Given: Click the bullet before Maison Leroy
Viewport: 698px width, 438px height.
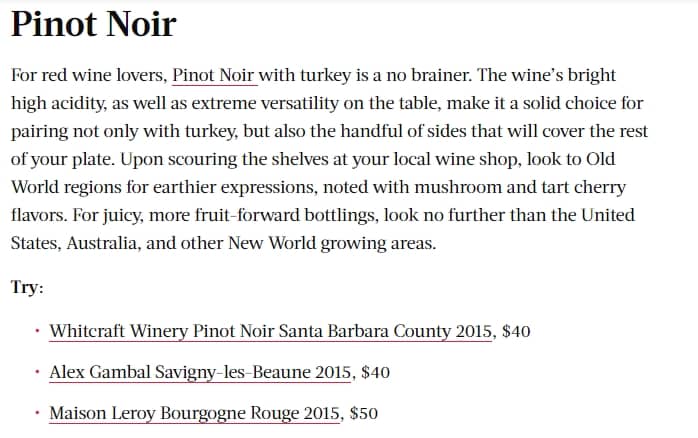Looking at the screenshot, I should point(37,413).
